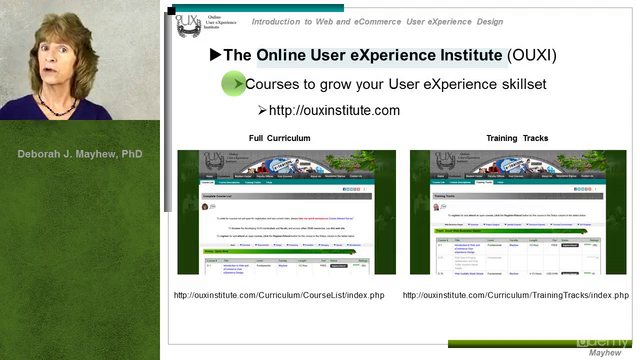Click the TrainingTracks/index.php URL
The height and width of the screenshot is (360, 640).
tap(516, 295)
